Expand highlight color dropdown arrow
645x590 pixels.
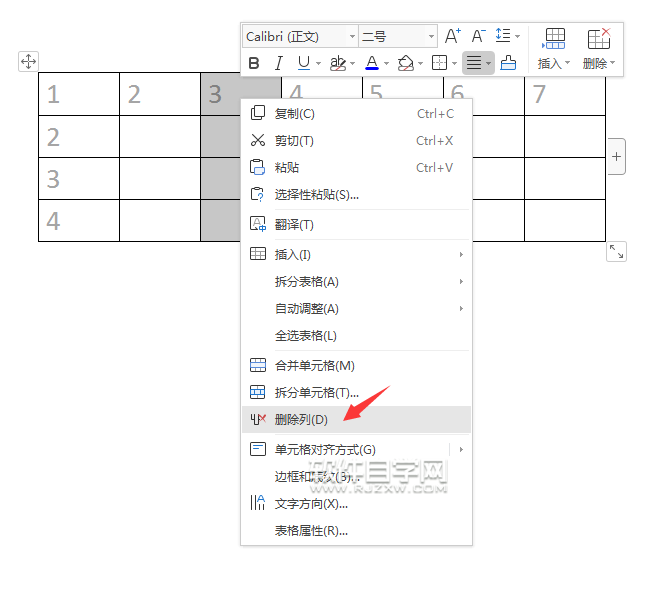click(x=353, y=63)
